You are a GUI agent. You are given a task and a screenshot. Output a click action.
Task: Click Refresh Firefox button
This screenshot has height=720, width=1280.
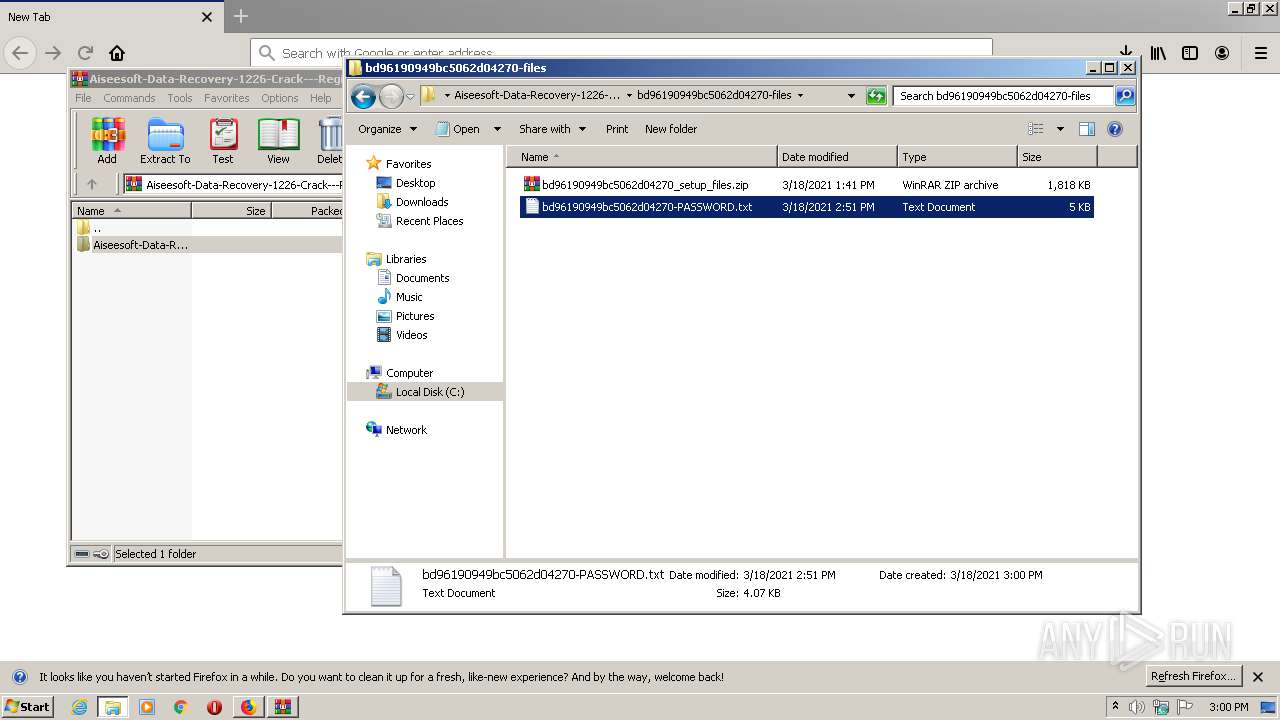click(x=1194, y=676)
